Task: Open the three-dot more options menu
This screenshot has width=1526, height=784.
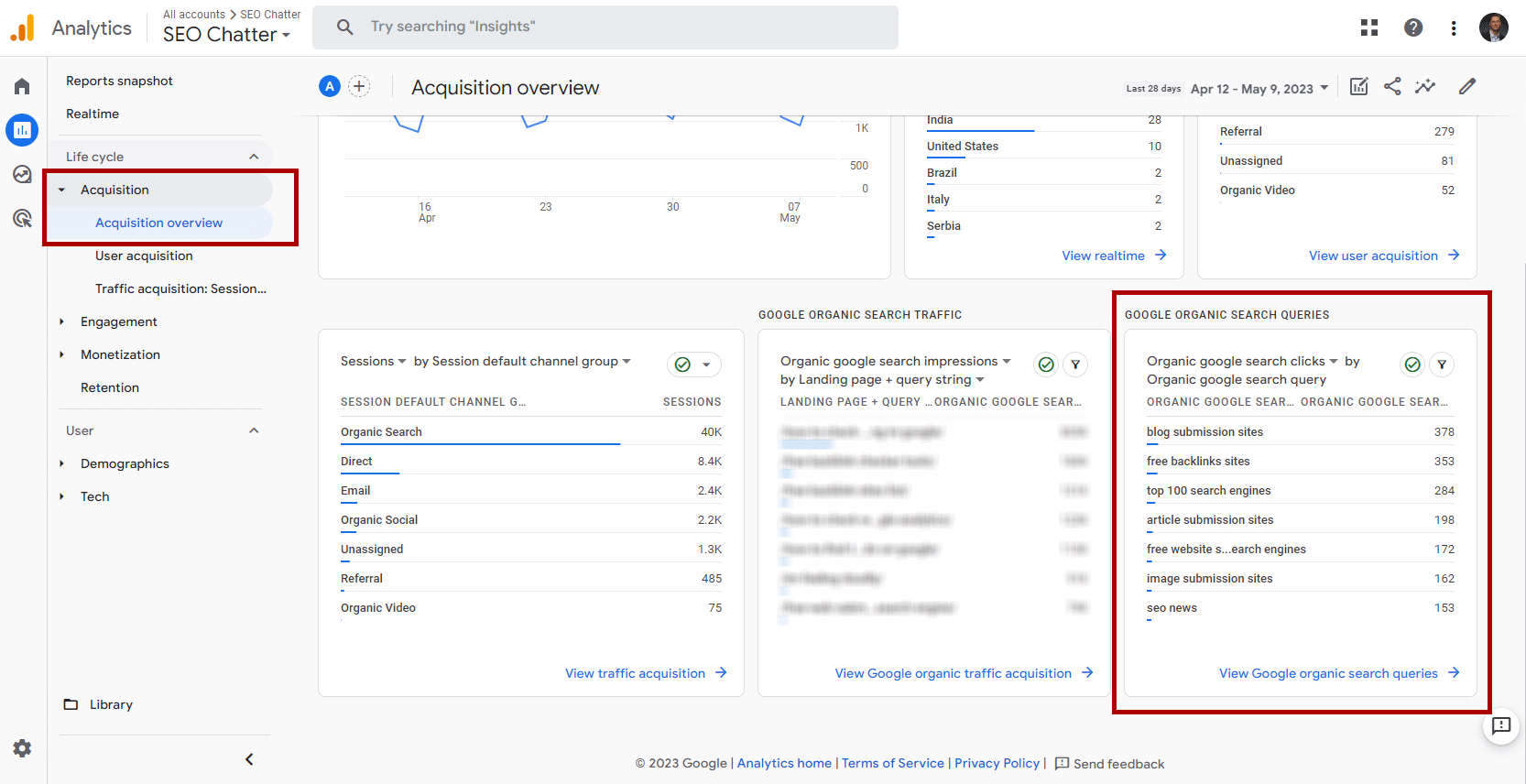Action: 1454,27
